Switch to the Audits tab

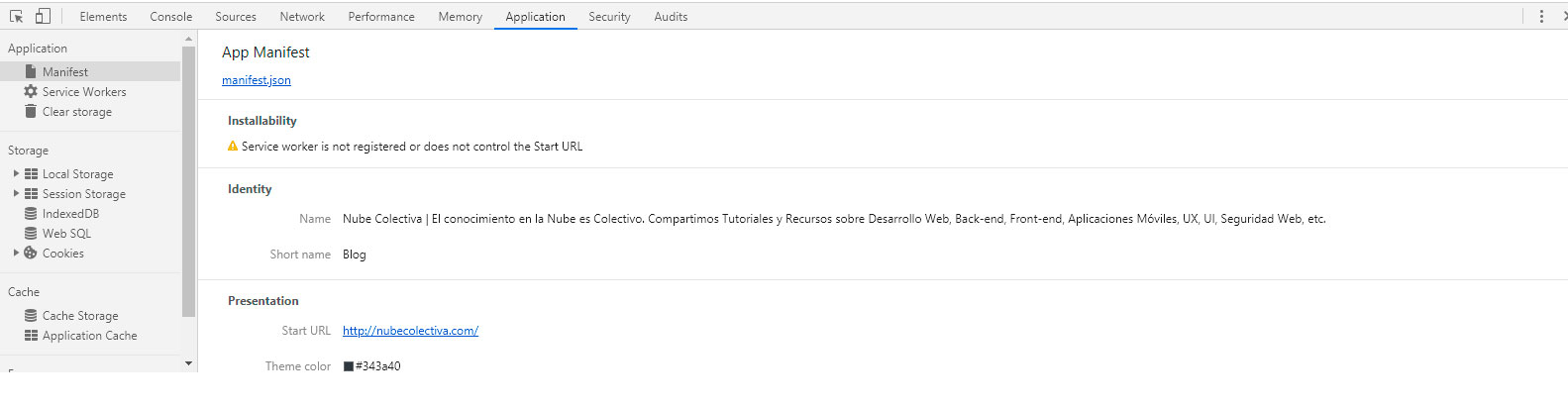[x=671, y=16]
